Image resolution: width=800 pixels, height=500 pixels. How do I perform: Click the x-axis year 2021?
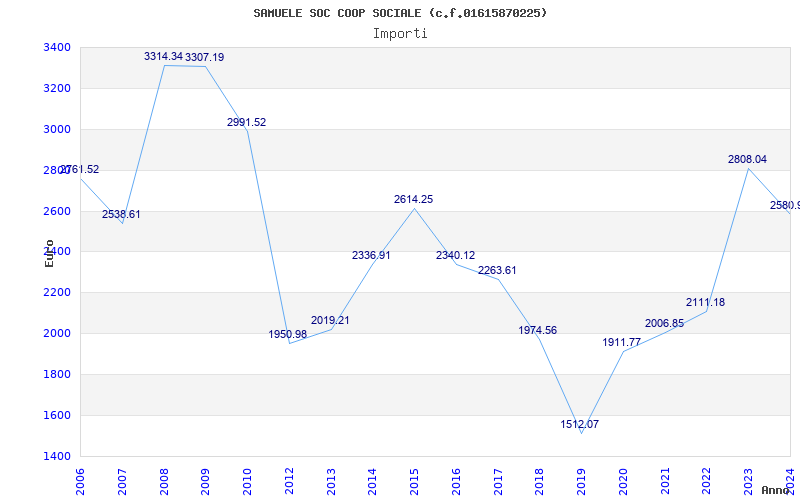(x=665, y=482)
